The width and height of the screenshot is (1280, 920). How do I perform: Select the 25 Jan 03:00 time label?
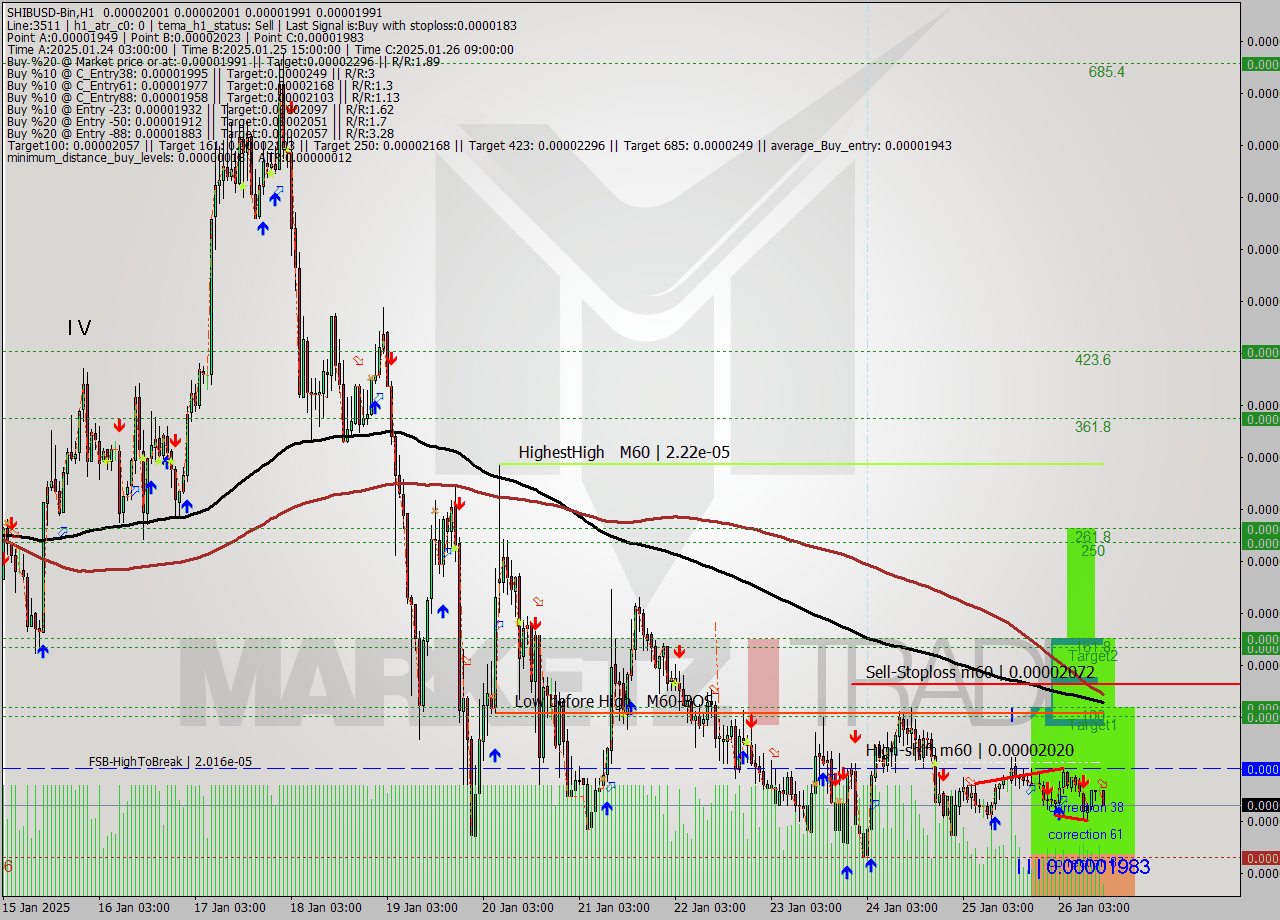999,908
